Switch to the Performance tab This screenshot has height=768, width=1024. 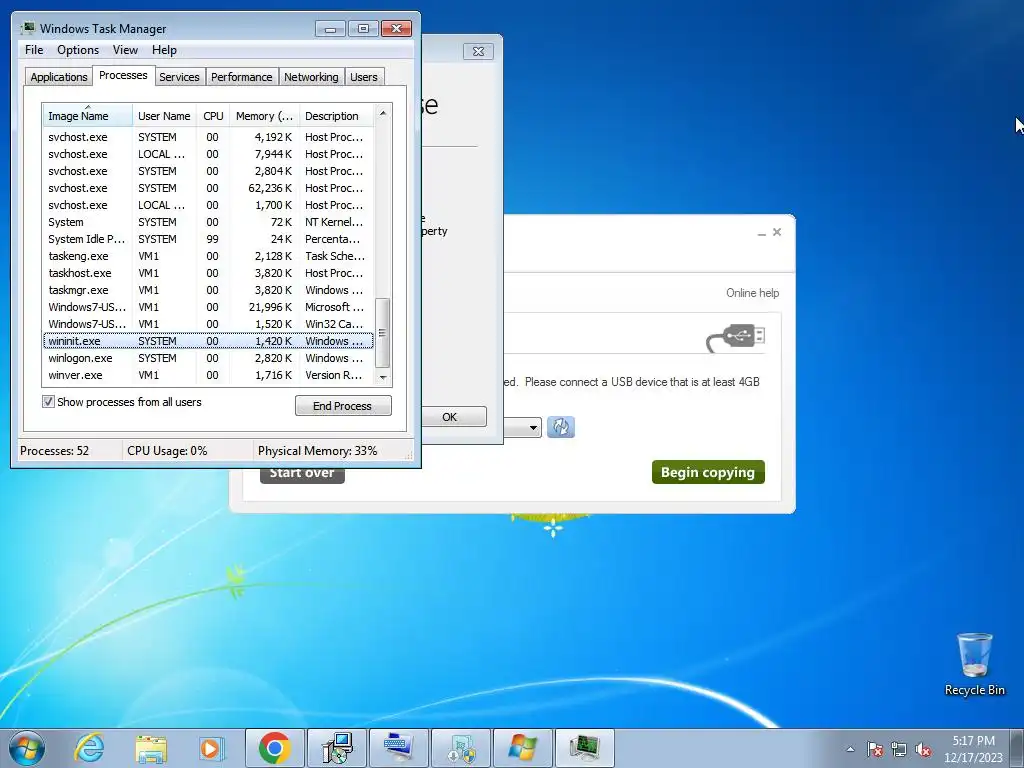tap(242, 77)
